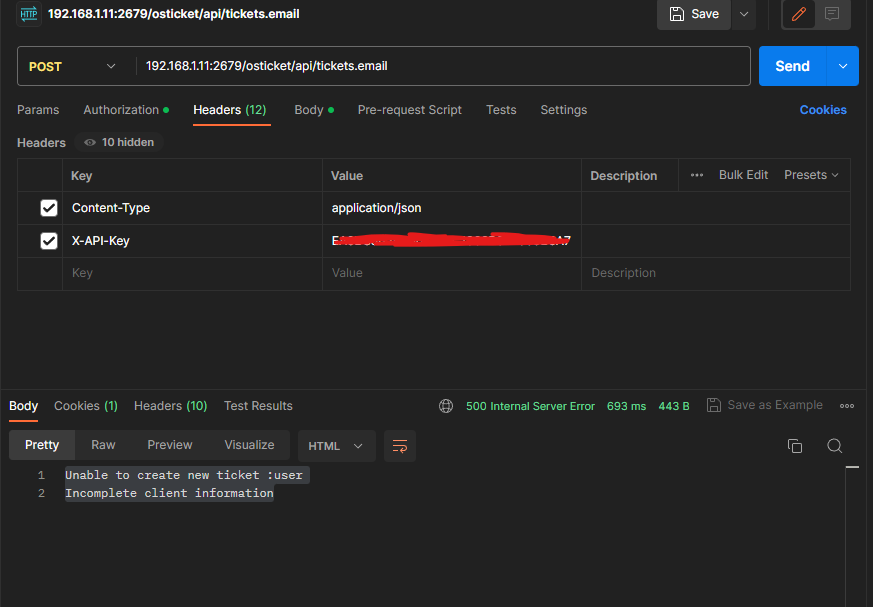873x607 pixels.
Task: Open the Authorization tab
Action: (x=125, y=110)
